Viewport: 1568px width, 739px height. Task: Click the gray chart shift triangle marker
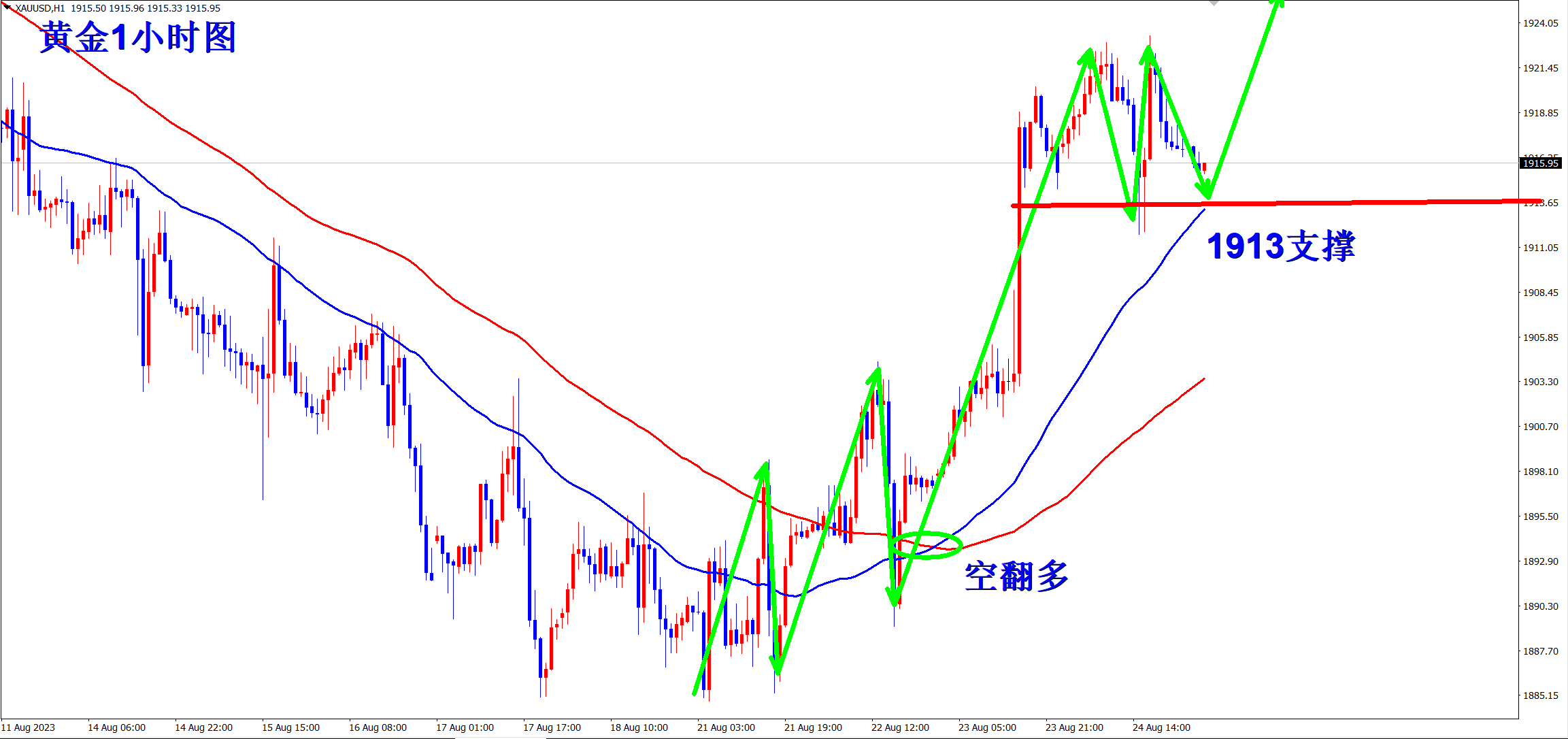(x=1214, y=3)
